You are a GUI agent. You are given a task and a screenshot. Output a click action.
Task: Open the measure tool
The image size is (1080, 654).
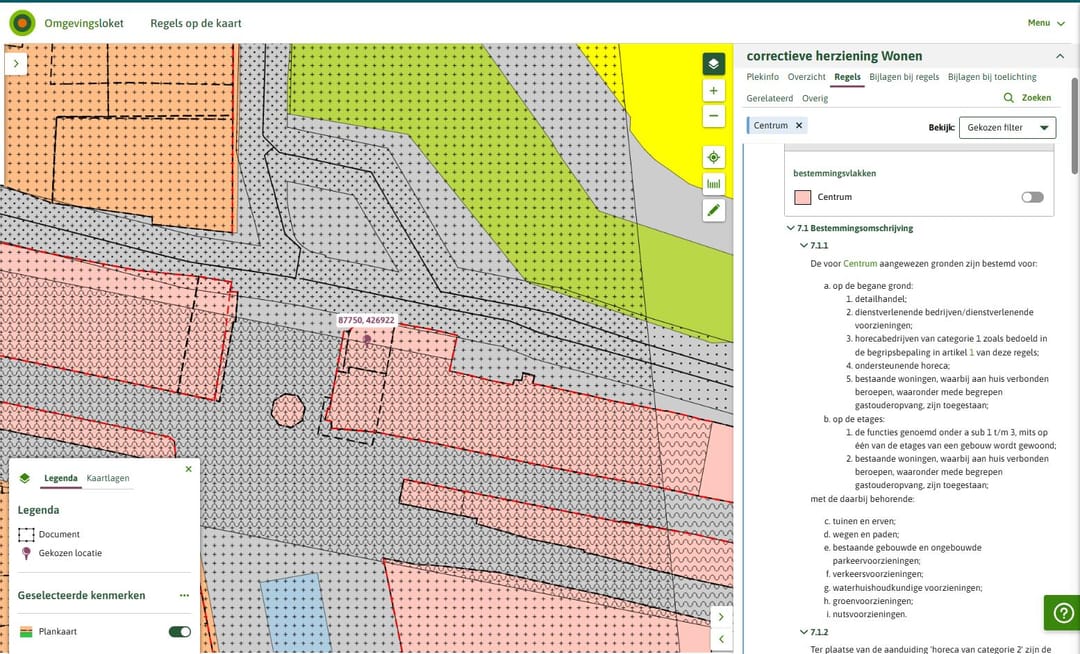point(713,184)
